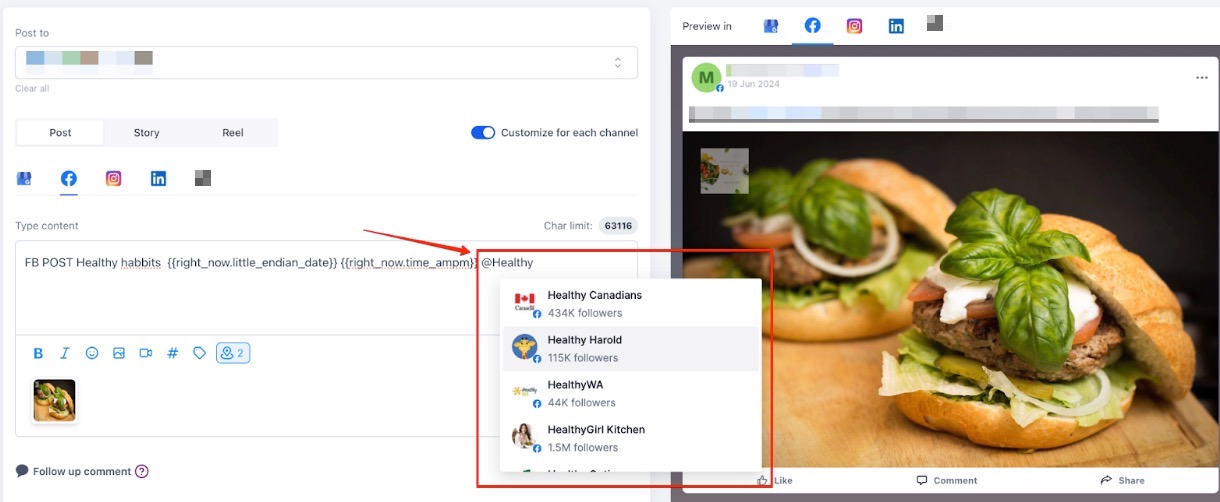
Task: Click the '@Healthy' mention text in editor
Action: pyautogui.click(x=507, y=263)
